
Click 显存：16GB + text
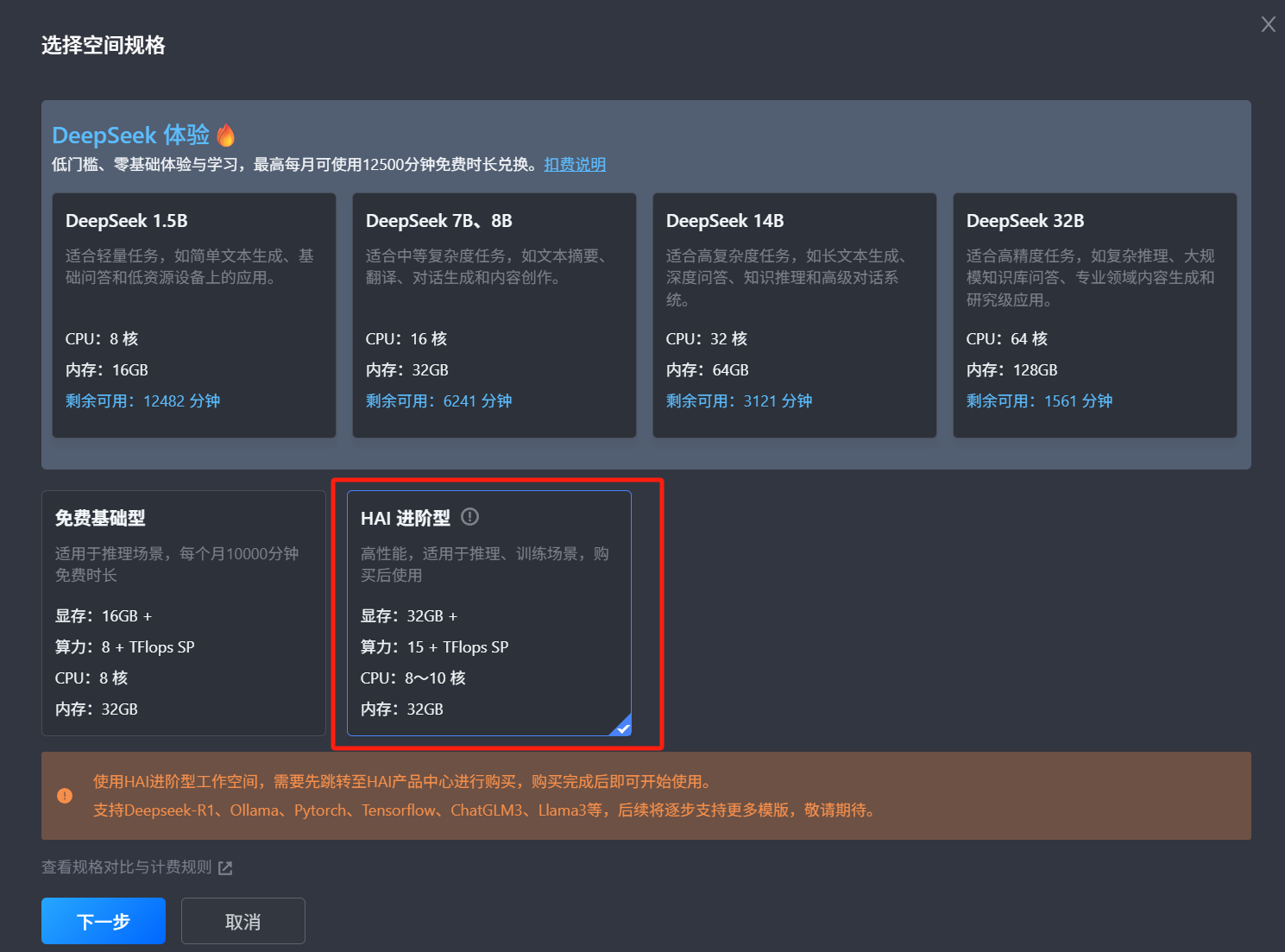(x=104, y=615)
